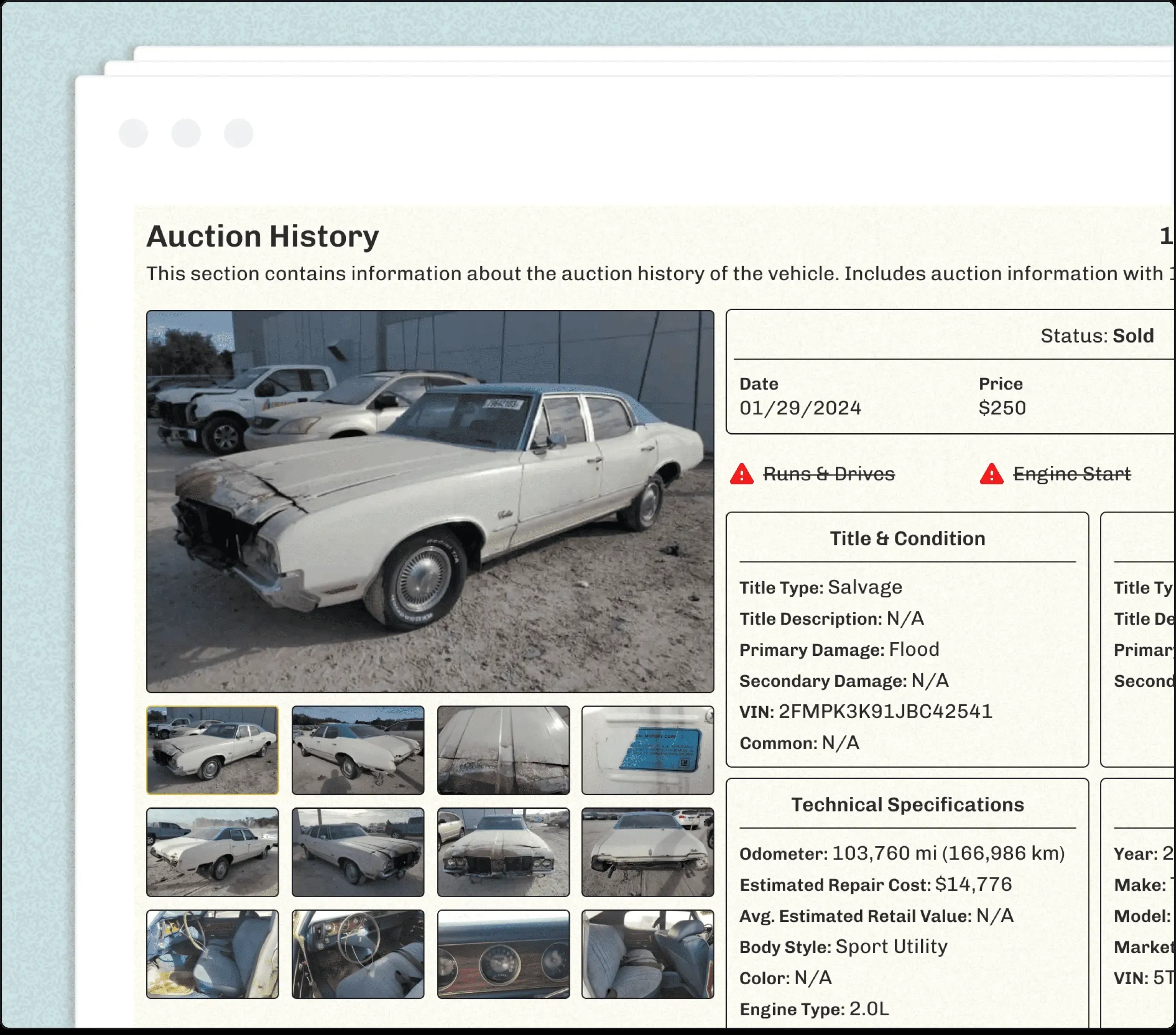Click the Secondary Damage N/A row
The image size is (1176, 1035).
pos(844,681)
